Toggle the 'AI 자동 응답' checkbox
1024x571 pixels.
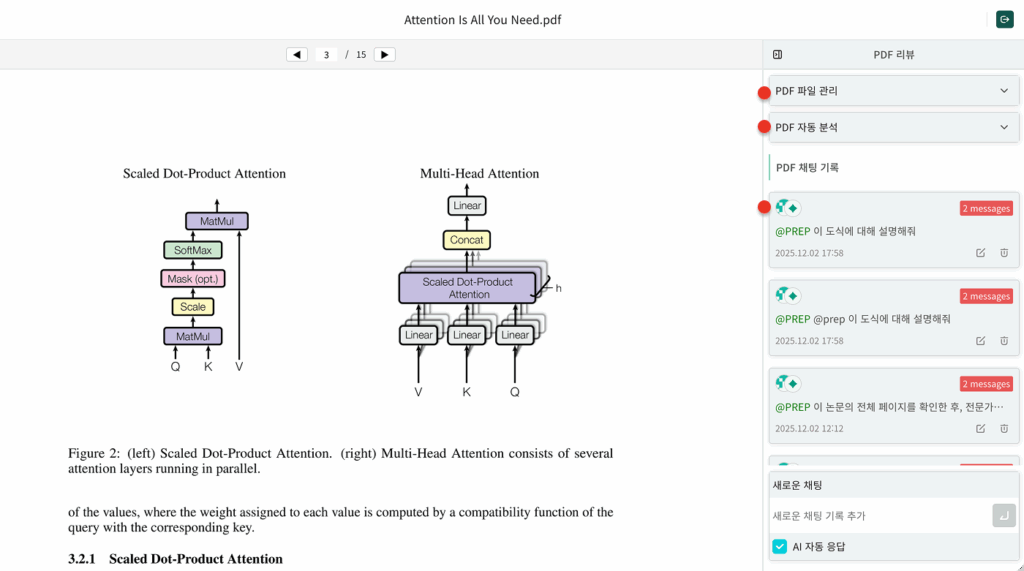780,547
